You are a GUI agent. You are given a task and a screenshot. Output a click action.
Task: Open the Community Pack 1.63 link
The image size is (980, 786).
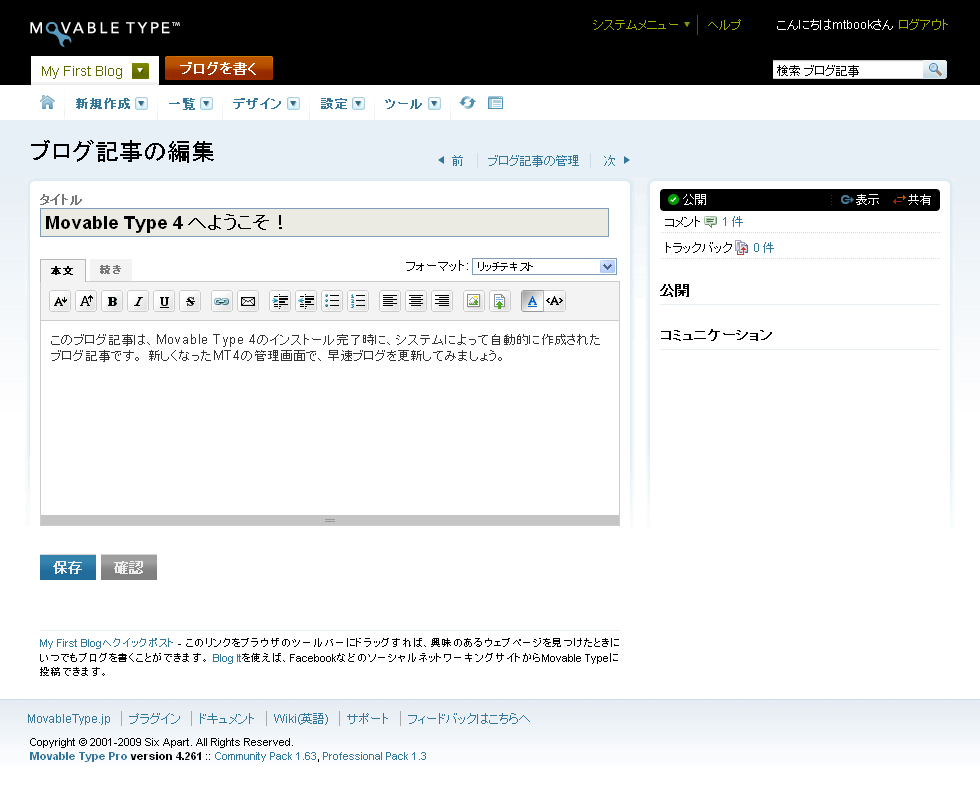click(x=266, y=756)
